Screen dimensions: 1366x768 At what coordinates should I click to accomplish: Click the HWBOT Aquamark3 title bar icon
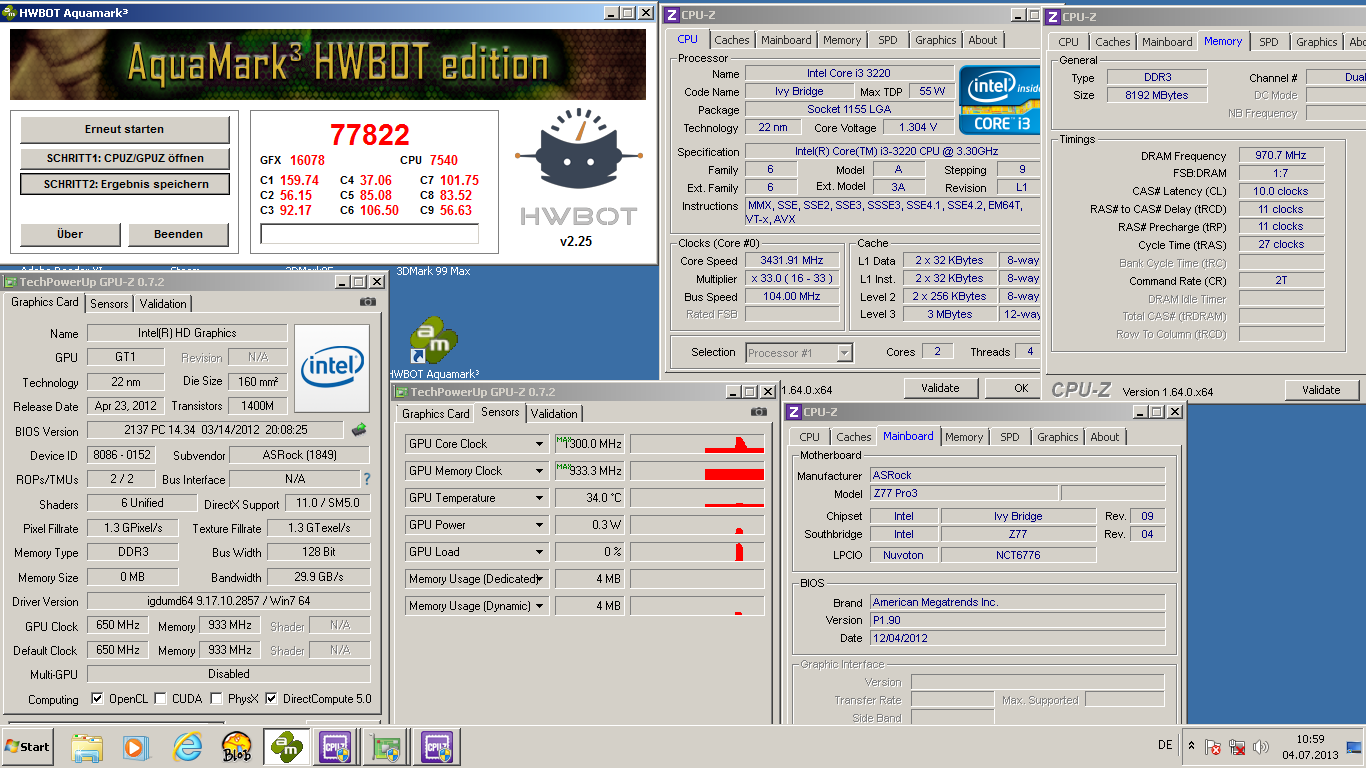pos(10,13)
